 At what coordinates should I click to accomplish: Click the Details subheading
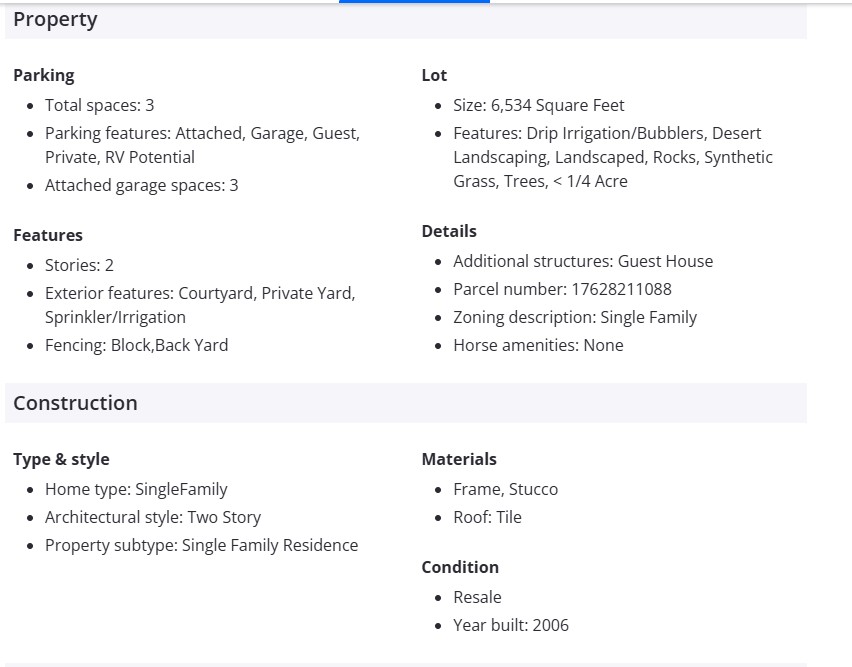point(449,231)
